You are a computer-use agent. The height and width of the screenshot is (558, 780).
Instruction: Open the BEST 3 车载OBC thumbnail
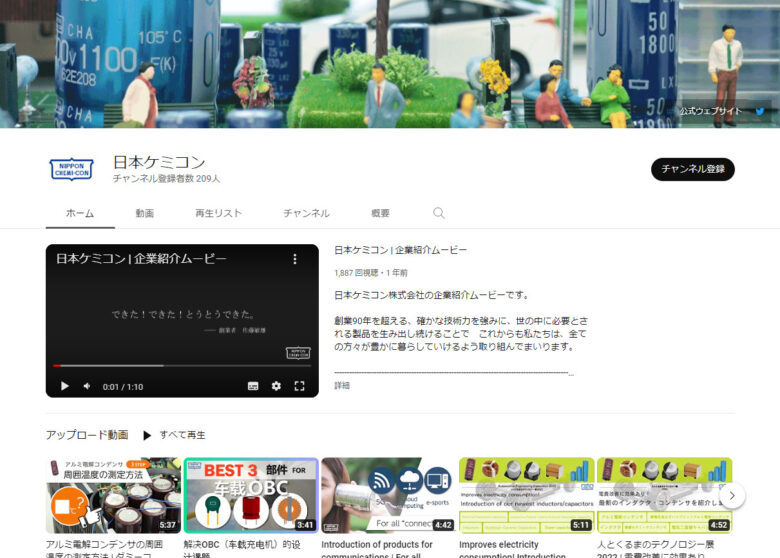pyautogui.click(x=251, y=495)
